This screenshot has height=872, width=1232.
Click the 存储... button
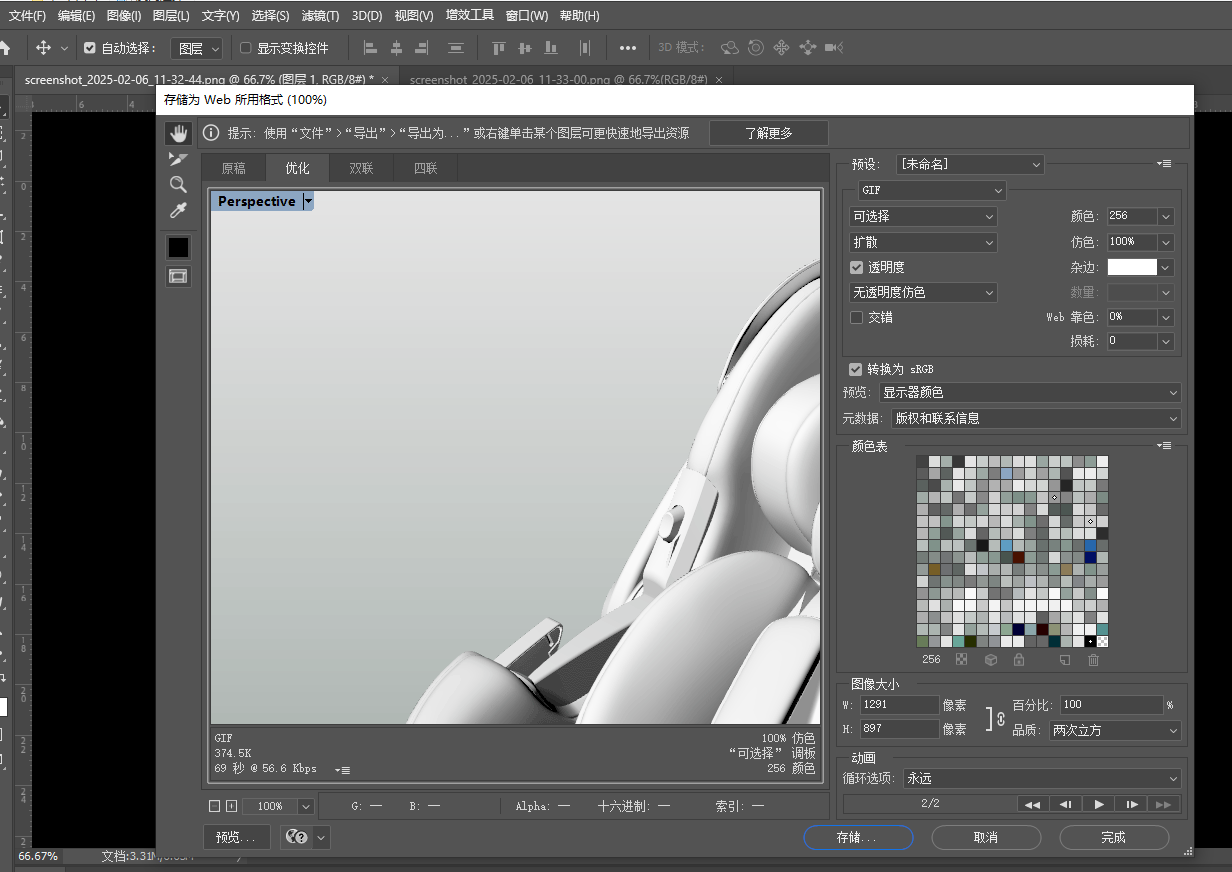pyautogui.click(x=857, y=837)
